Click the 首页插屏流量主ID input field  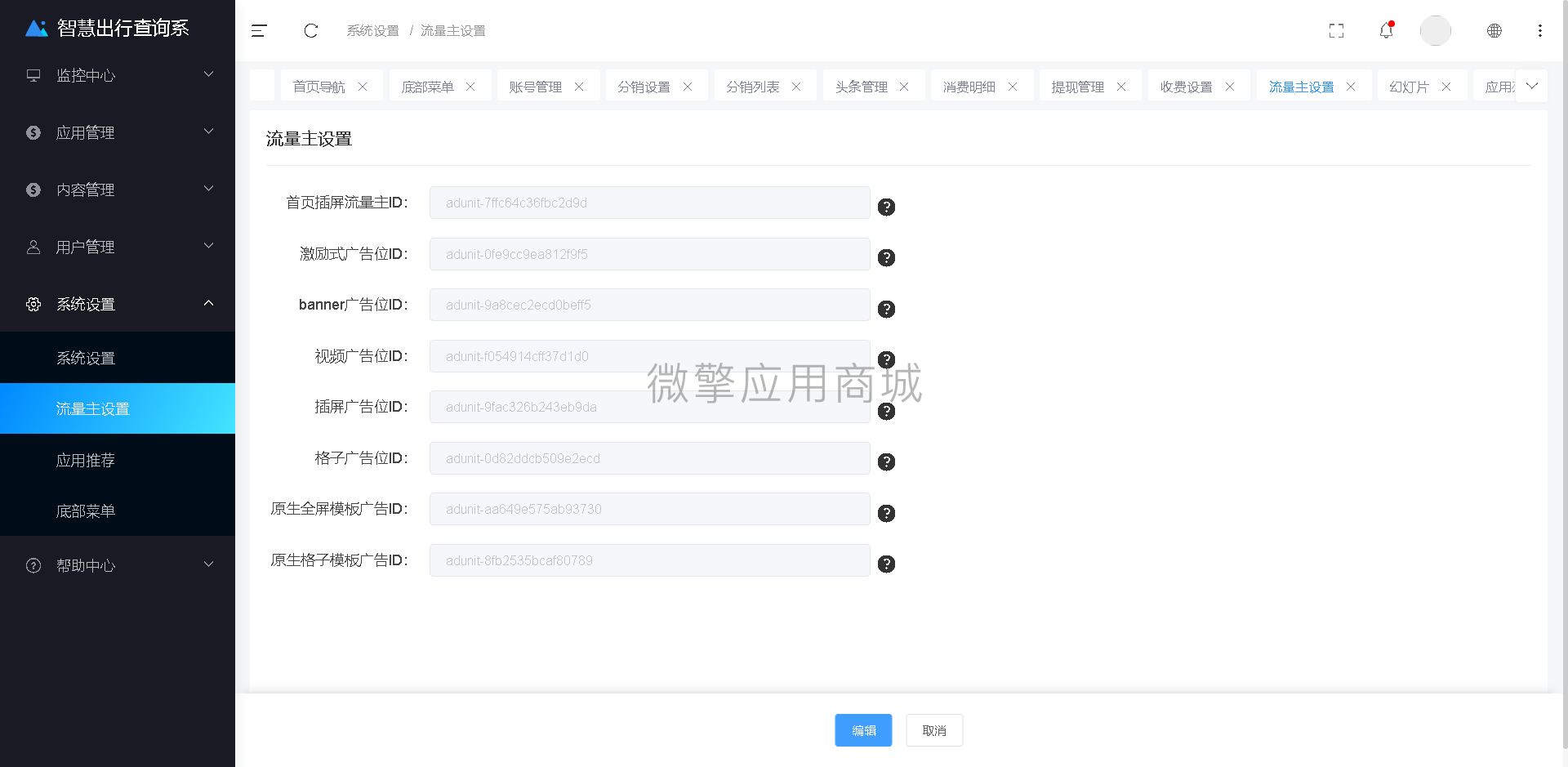[650, 203]
